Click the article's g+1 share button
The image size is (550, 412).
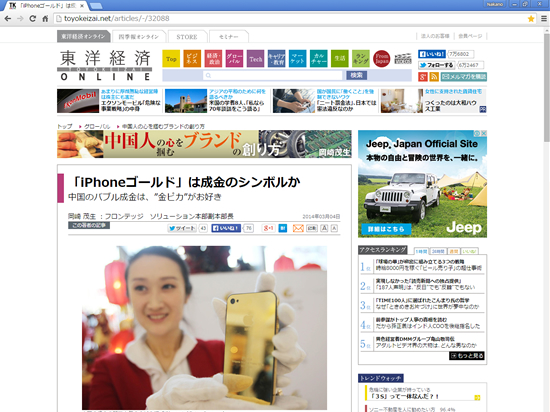pyautogui.click(x=268, y=228)
